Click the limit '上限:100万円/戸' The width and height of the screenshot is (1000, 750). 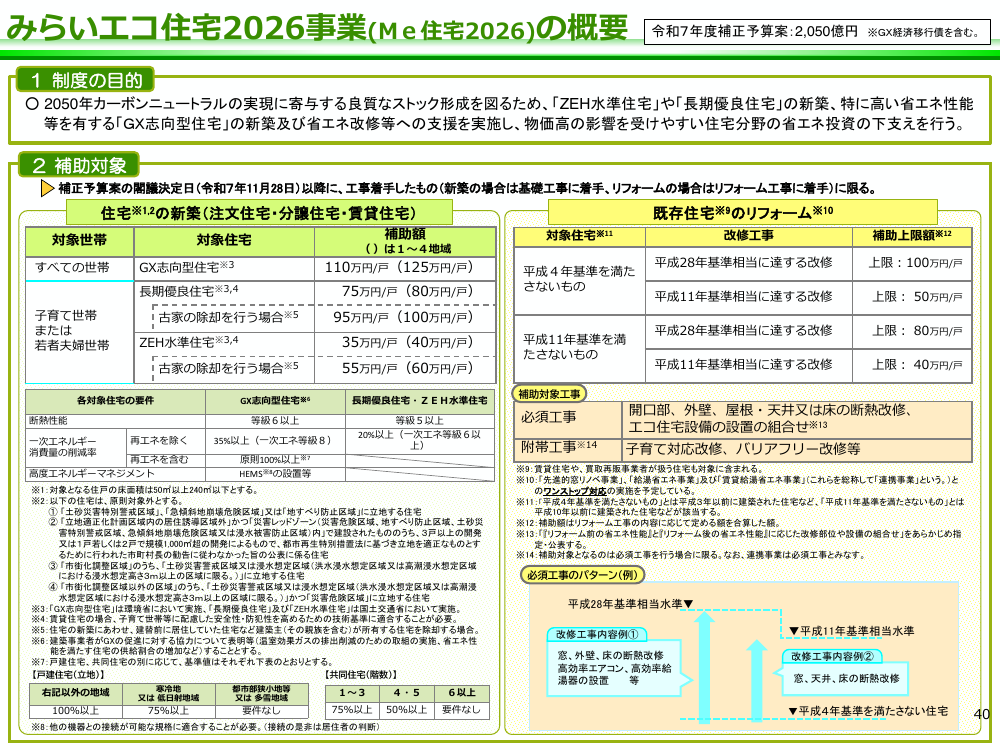pyautogui.click(x=915, y=263)
